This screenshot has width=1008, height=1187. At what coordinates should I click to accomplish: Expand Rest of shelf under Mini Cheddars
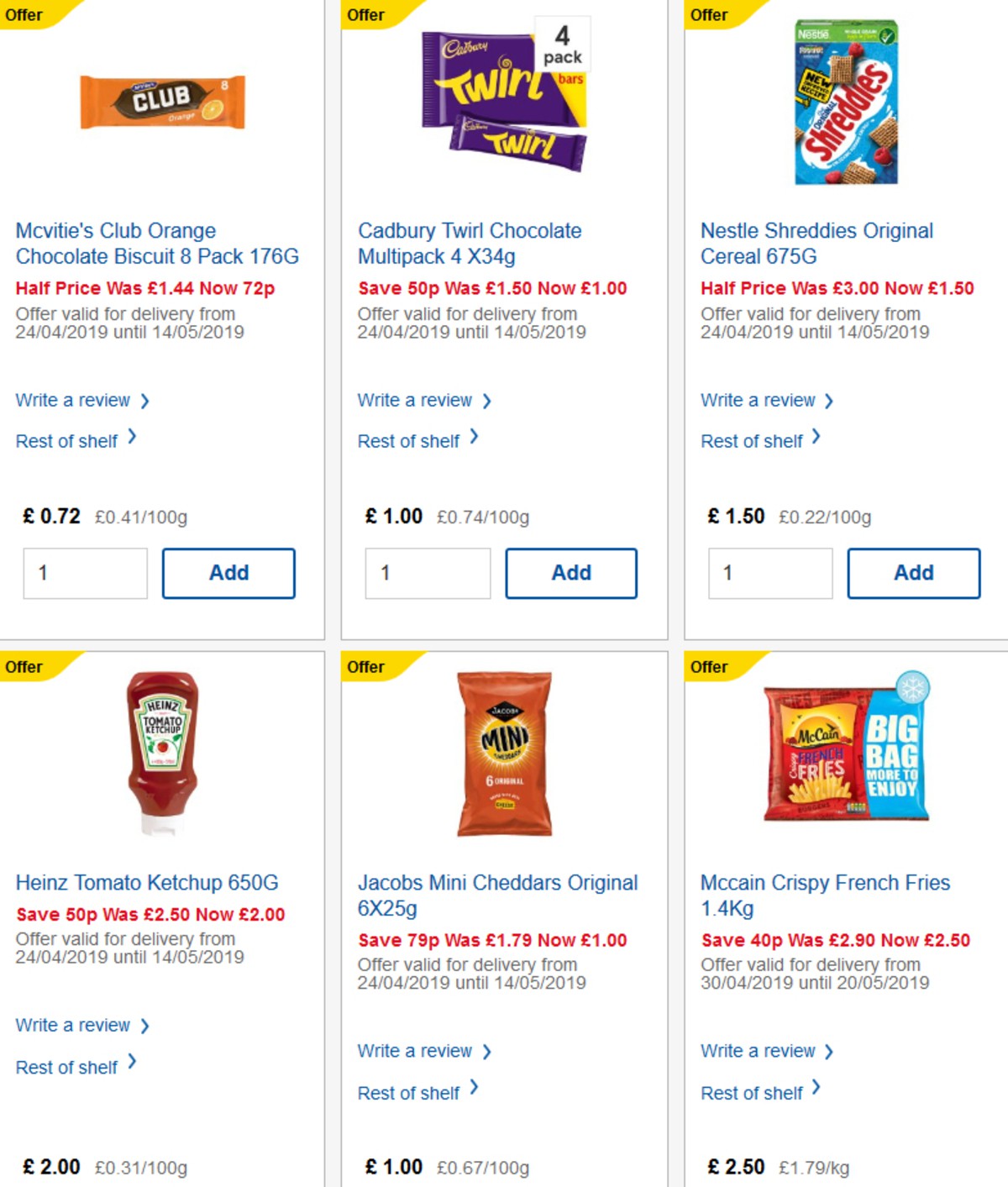[410, 1092]
